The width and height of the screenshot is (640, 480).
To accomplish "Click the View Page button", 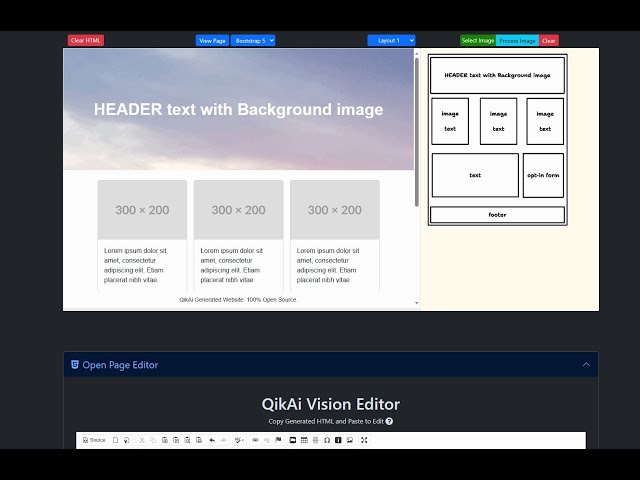I will pos(212,40).
